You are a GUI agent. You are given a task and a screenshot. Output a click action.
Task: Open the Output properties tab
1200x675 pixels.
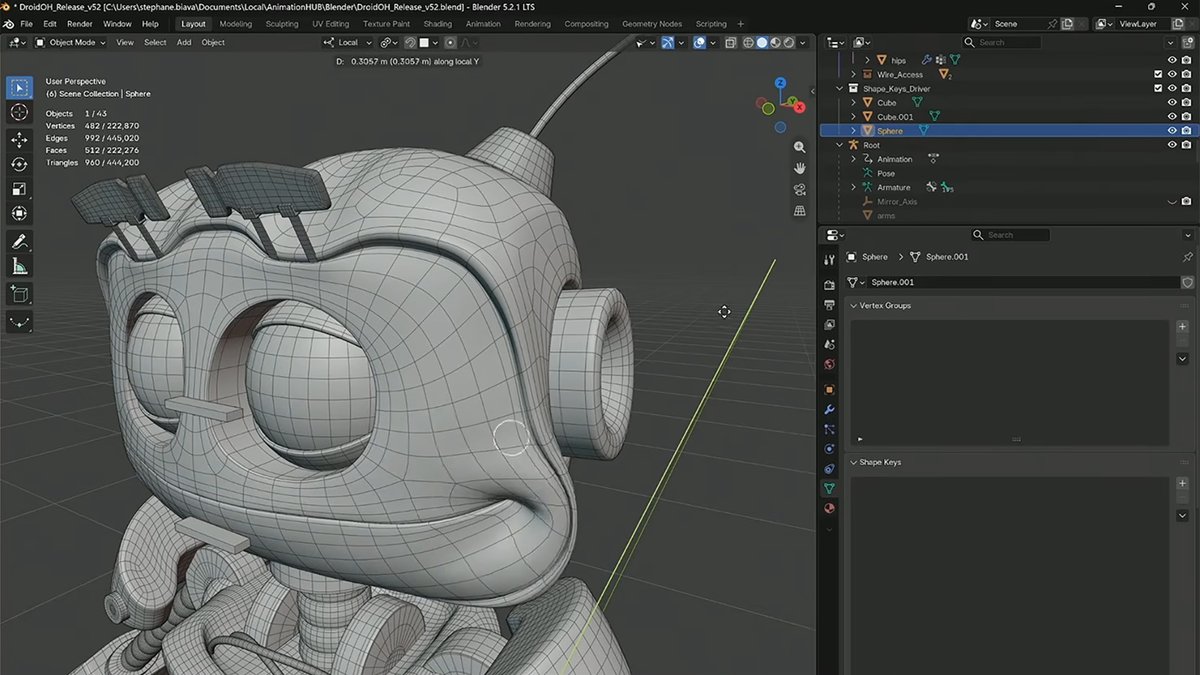coord(829,305)
